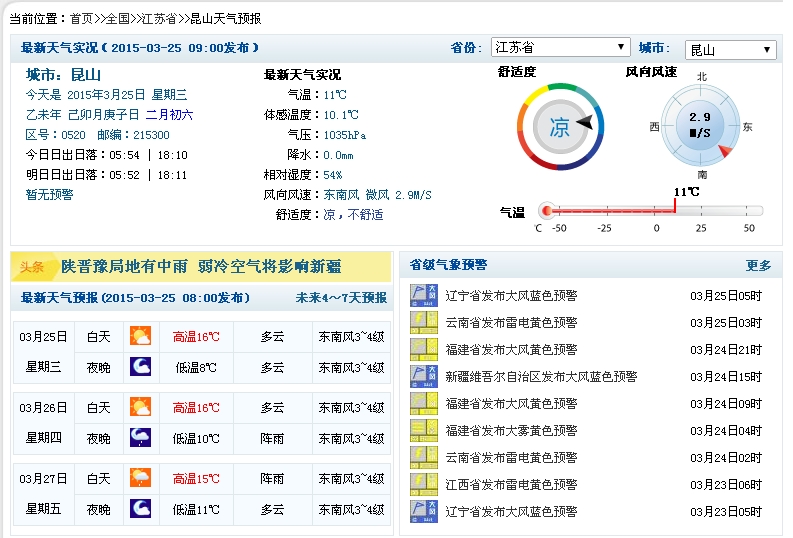
Task: Click the wind compass showing 2.9 m/s
Action: (x=700, y=125)
